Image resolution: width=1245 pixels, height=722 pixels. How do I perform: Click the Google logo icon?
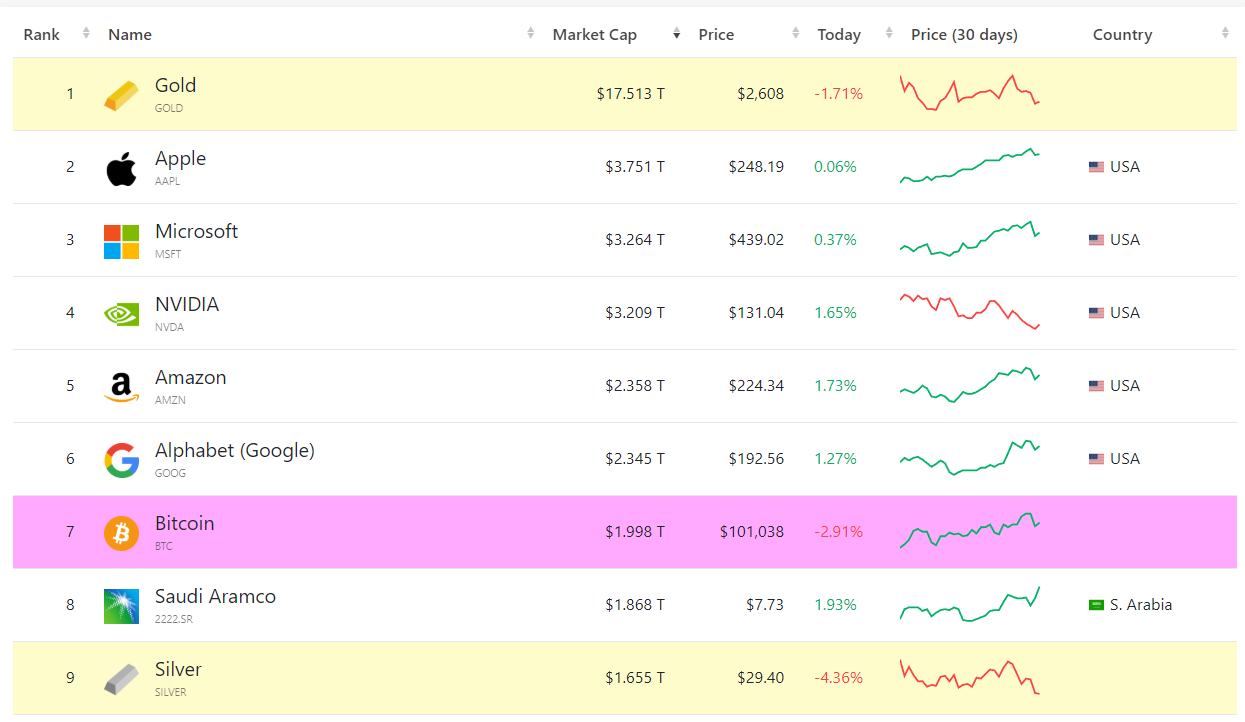point(121,460)
